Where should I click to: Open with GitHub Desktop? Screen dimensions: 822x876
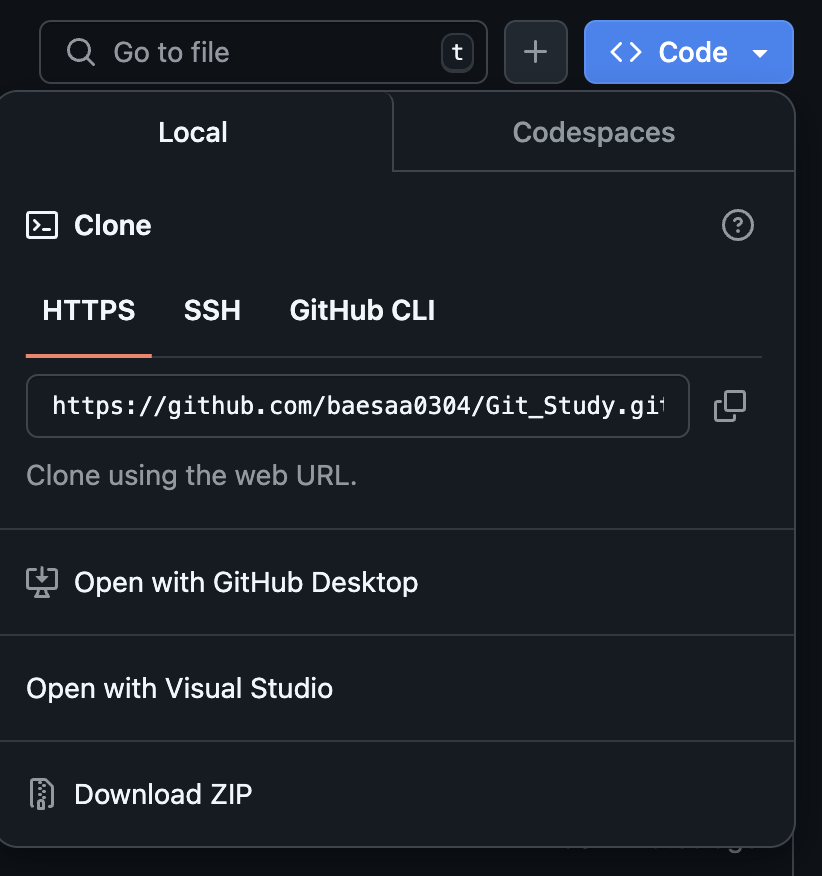click(397, 582)
